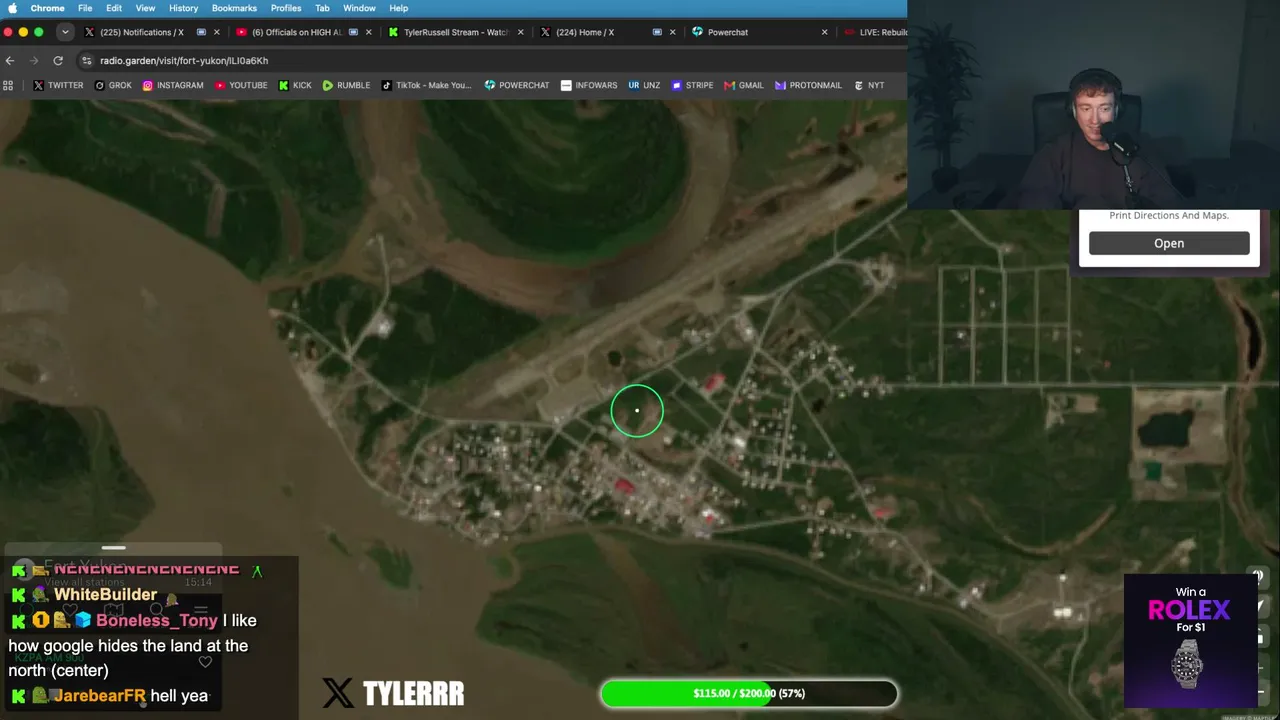Open the Tab menu

(x=322, y=8)
